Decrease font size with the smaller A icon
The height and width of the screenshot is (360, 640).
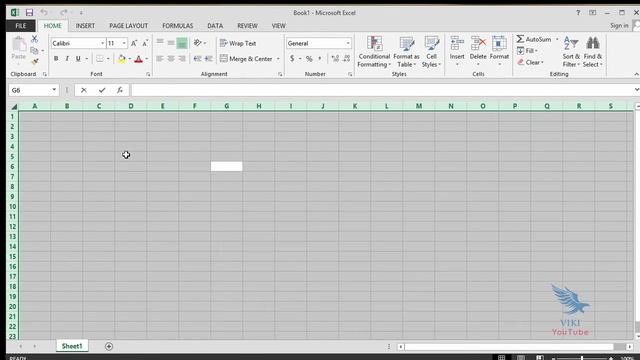click(145, 43)
